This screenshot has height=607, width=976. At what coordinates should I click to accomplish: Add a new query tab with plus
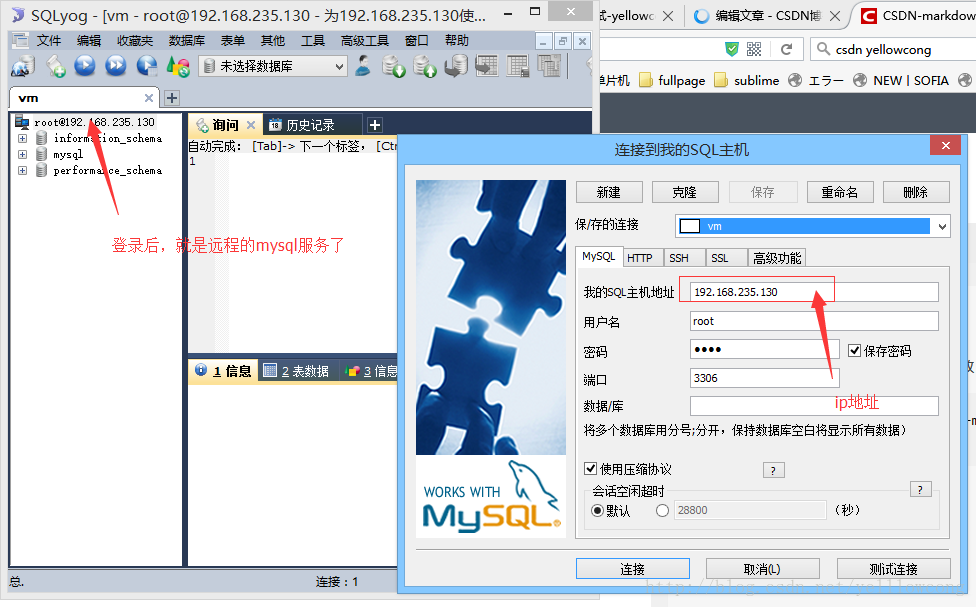375,125
